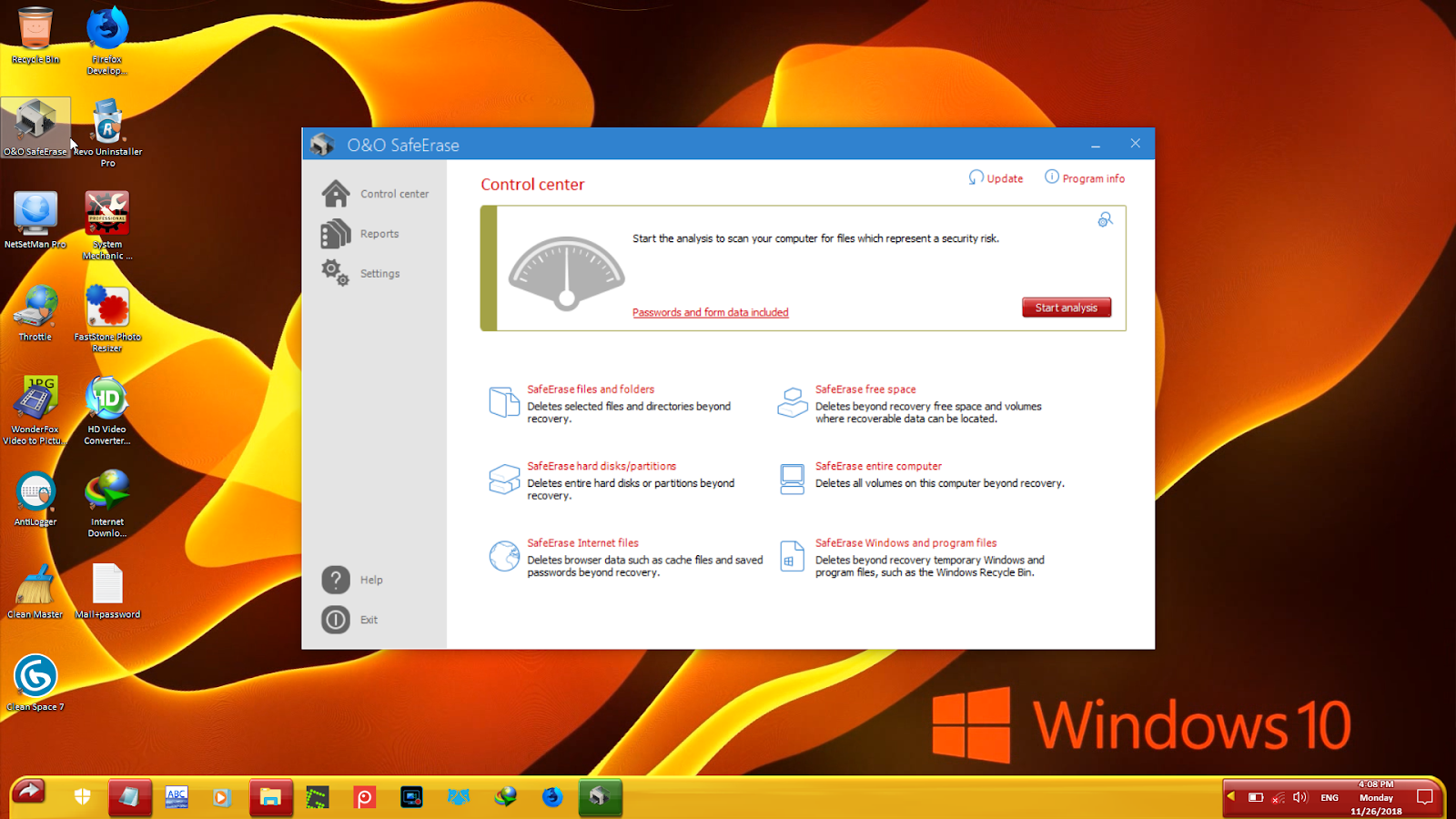Start the security analysis
The width and height of the screenshot is (1456, 819).
tap(1067, 308)
